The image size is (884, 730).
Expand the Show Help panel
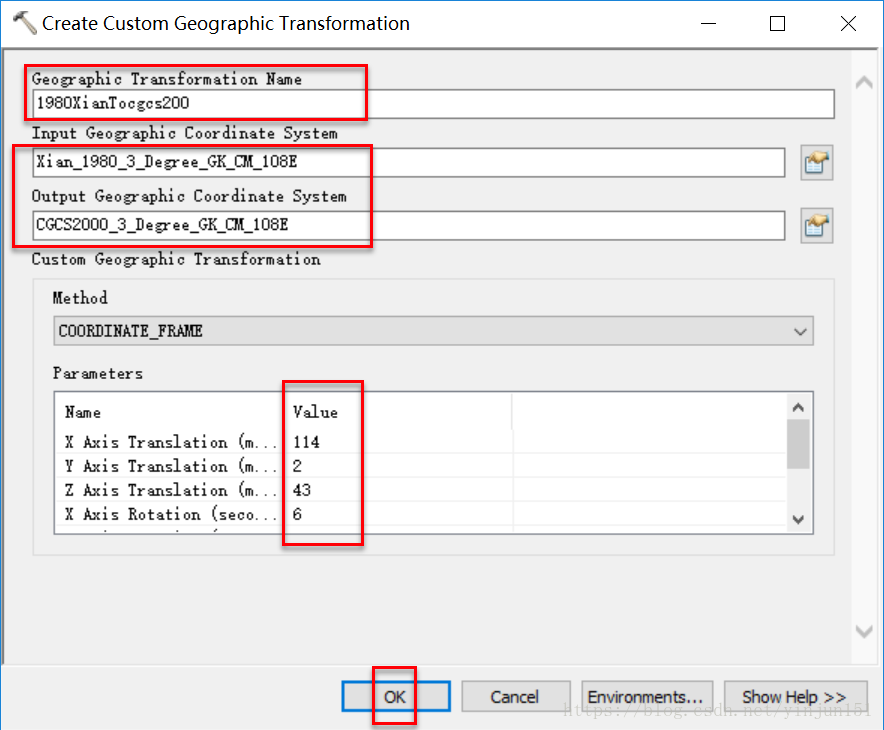pos(795,697)
